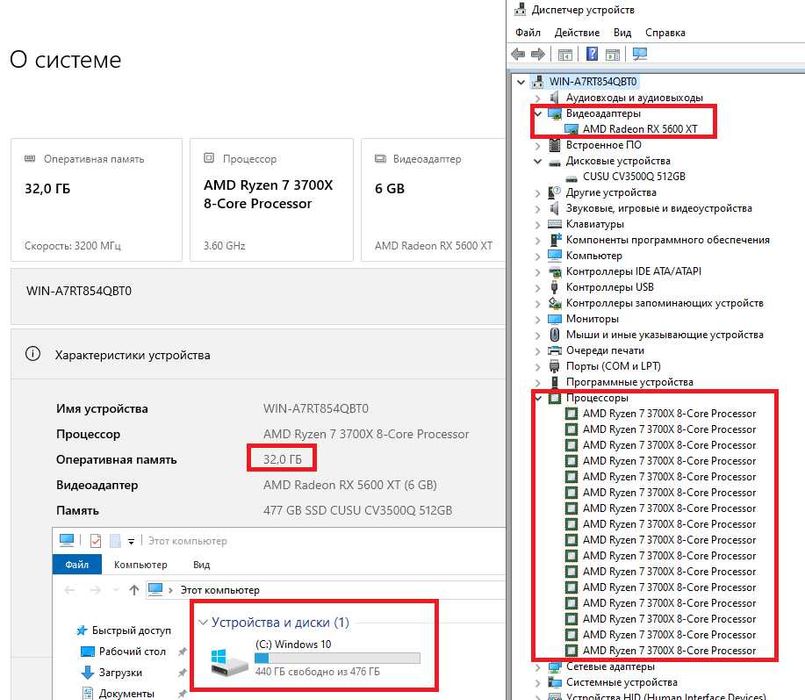Expand Компоненты программного обеспечения category
Viewport: 805px width, 700px height.
(x=538, y=240)
